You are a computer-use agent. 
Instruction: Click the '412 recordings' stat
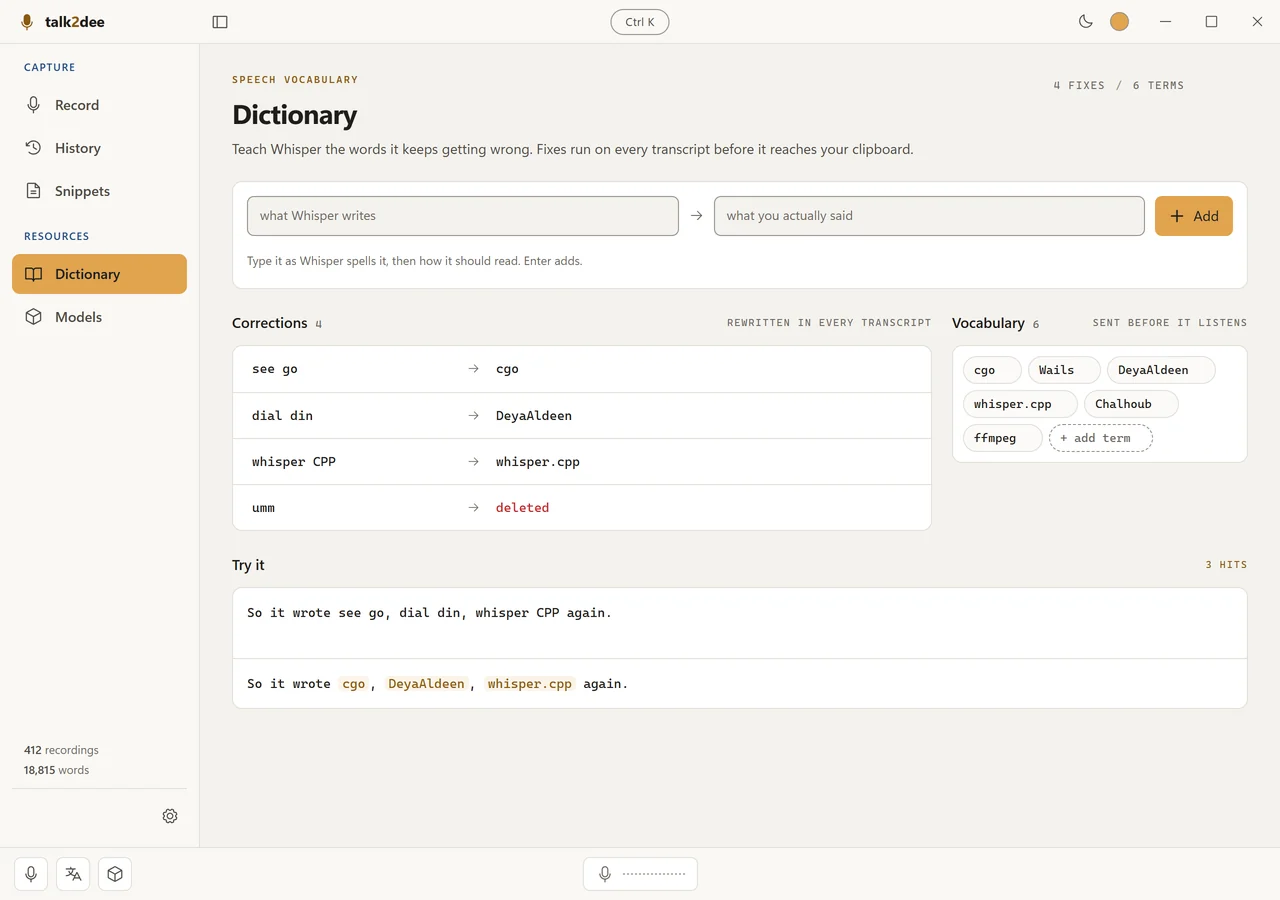(x=61, y=750)
